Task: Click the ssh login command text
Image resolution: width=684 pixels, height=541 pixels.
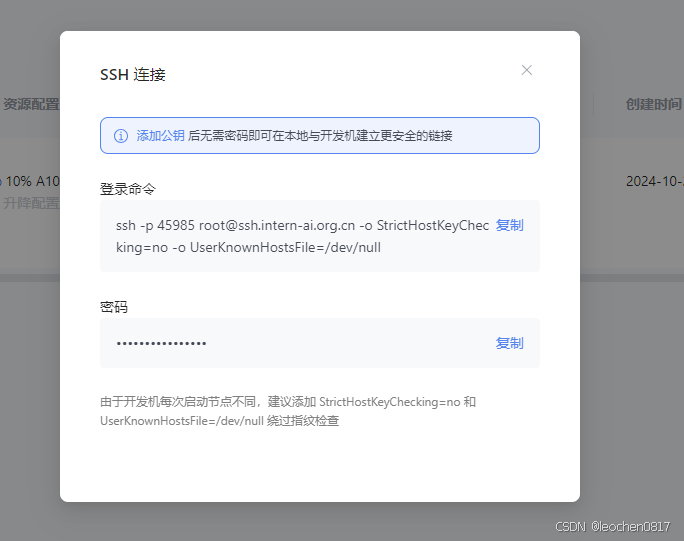Action: tap(302, 236)
